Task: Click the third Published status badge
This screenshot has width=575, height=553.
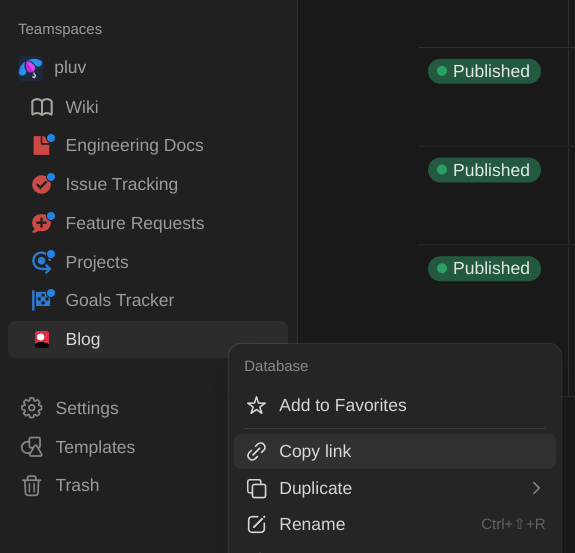Action: click(484, 268)
